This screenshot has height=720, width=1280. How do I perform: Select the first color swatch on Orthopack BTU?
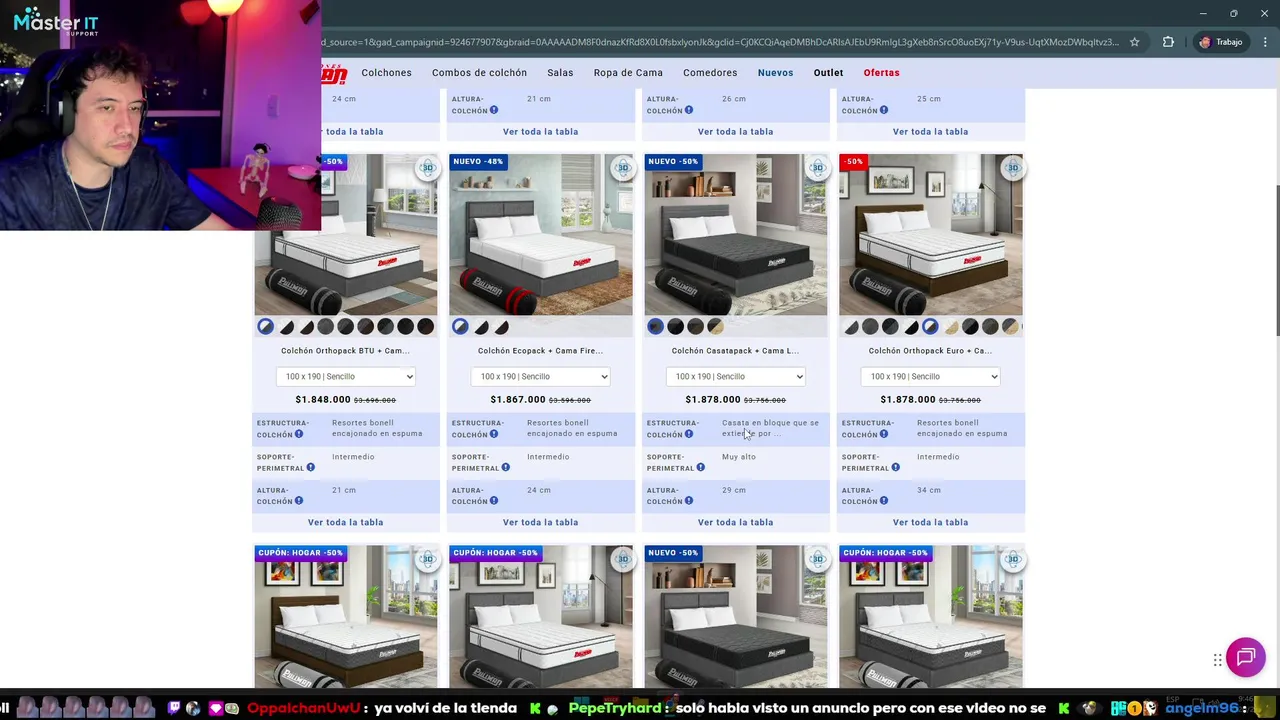click(265, 326)
